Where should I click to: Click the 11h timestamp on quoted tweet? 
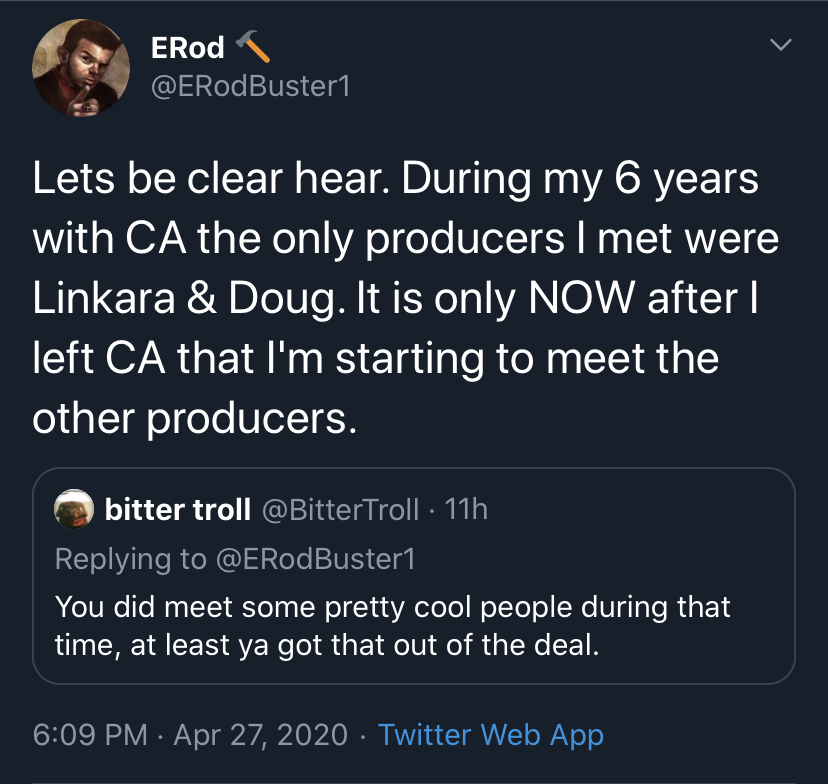466,509
